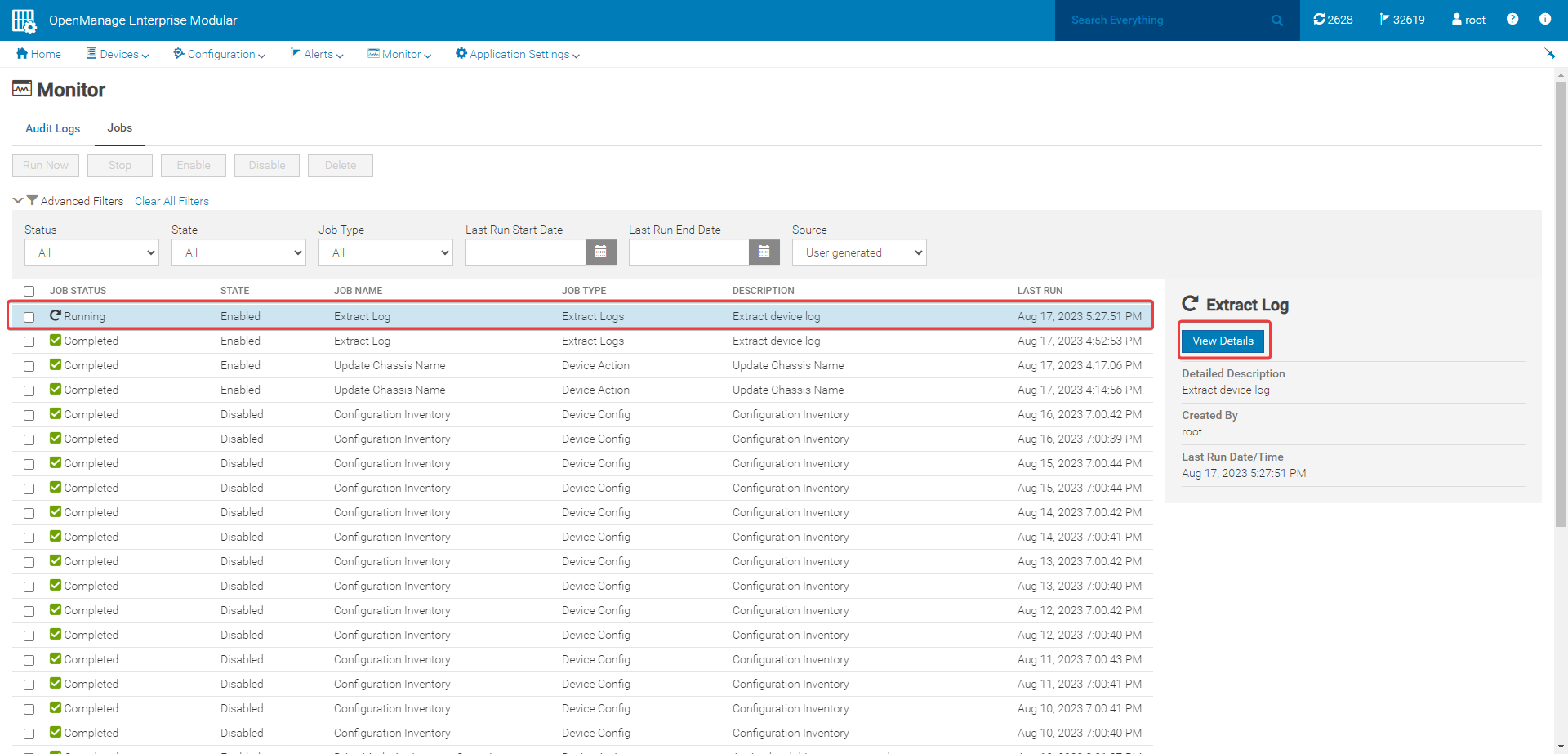Image resolution: width=1568 pixels, height=754 pixels.
Task: Open the Last Run Start Date calendar picker
Action: click(601, 252)
